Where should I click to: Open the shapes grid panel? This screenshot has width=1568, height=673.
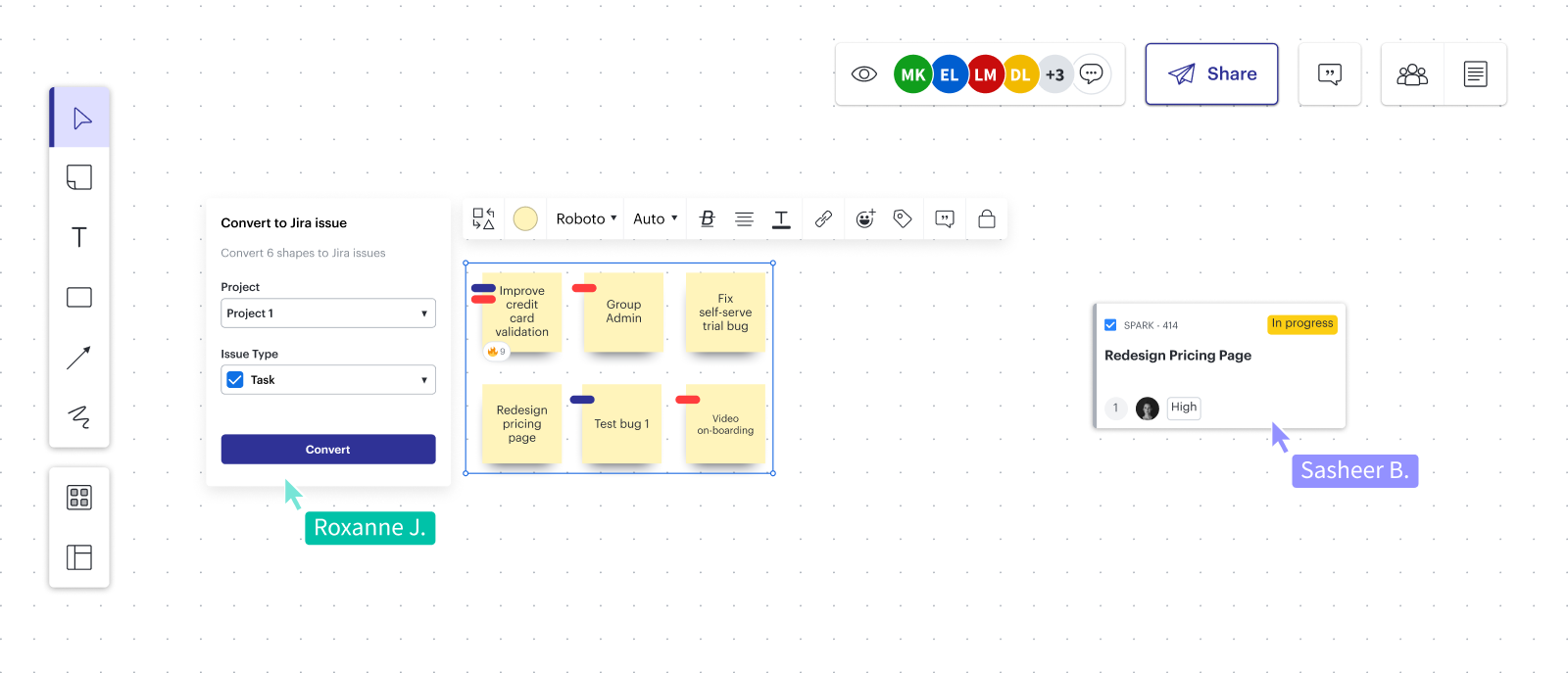79,498
